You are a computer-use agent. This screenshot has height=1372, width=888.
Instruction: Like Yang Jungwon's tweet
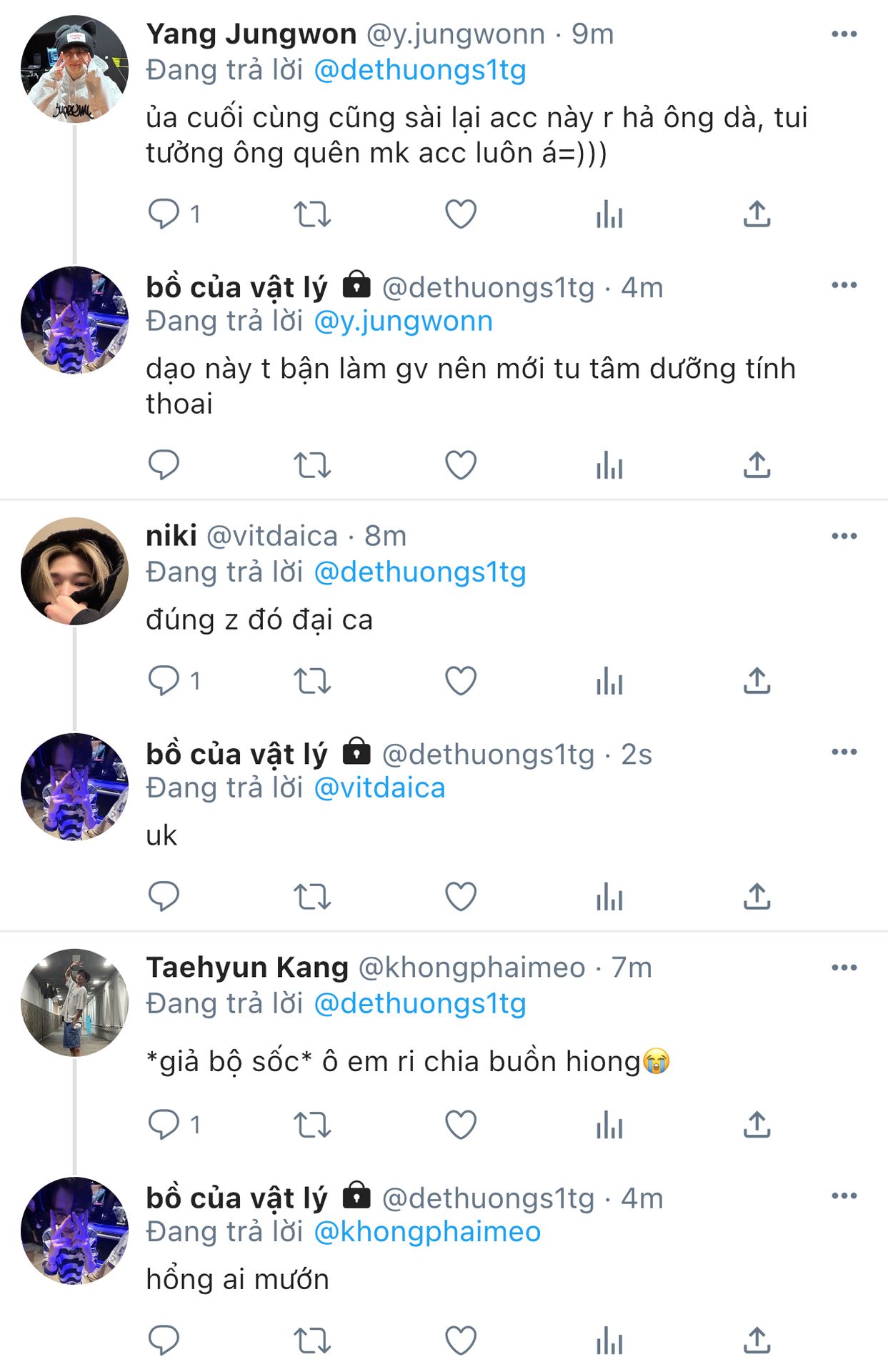tap(461, 214)
